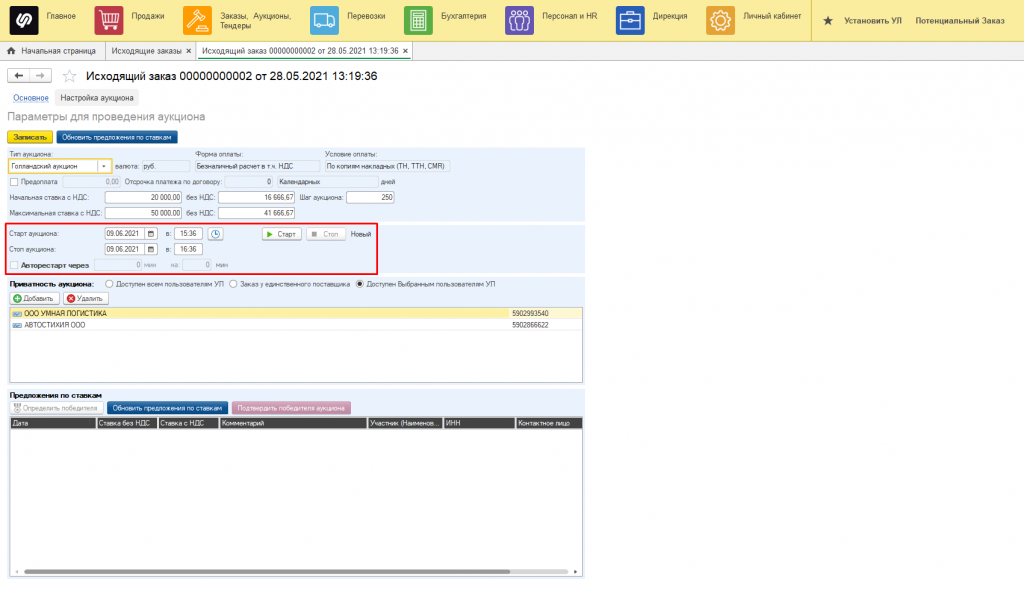Open the Перевозки truck section
1024x600 pixels.
[x=324, y=20]
